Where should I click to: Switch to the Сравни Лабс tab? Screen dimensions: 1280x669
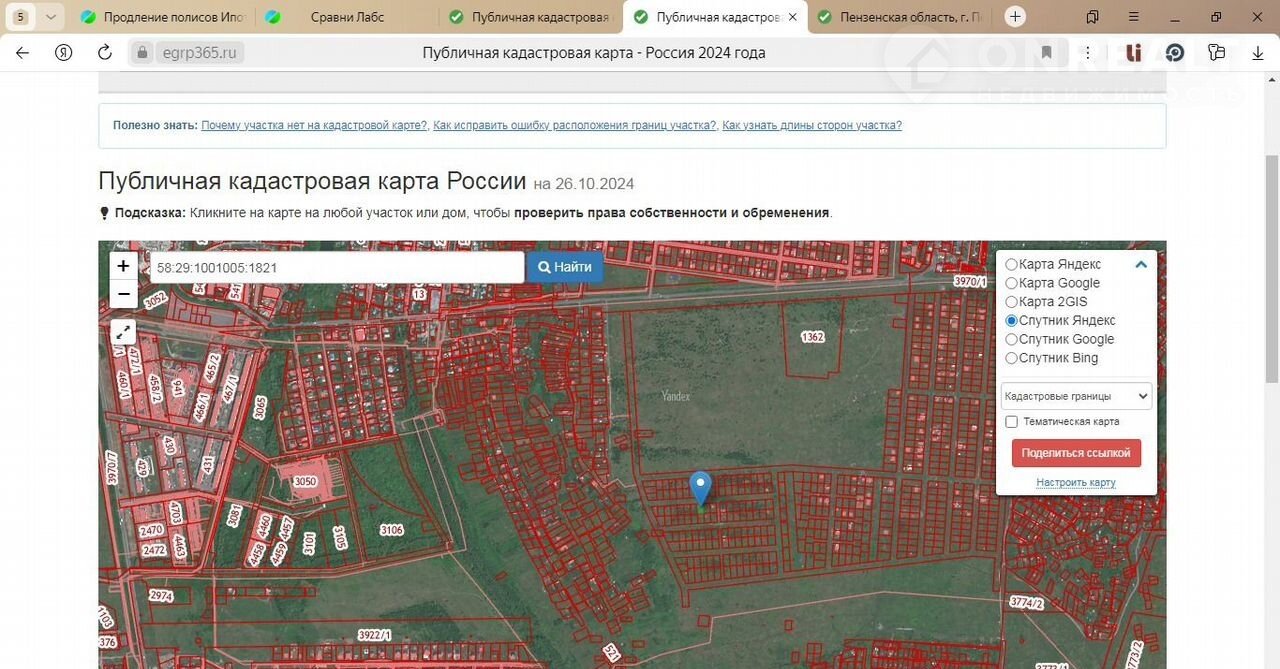(346, 17)
